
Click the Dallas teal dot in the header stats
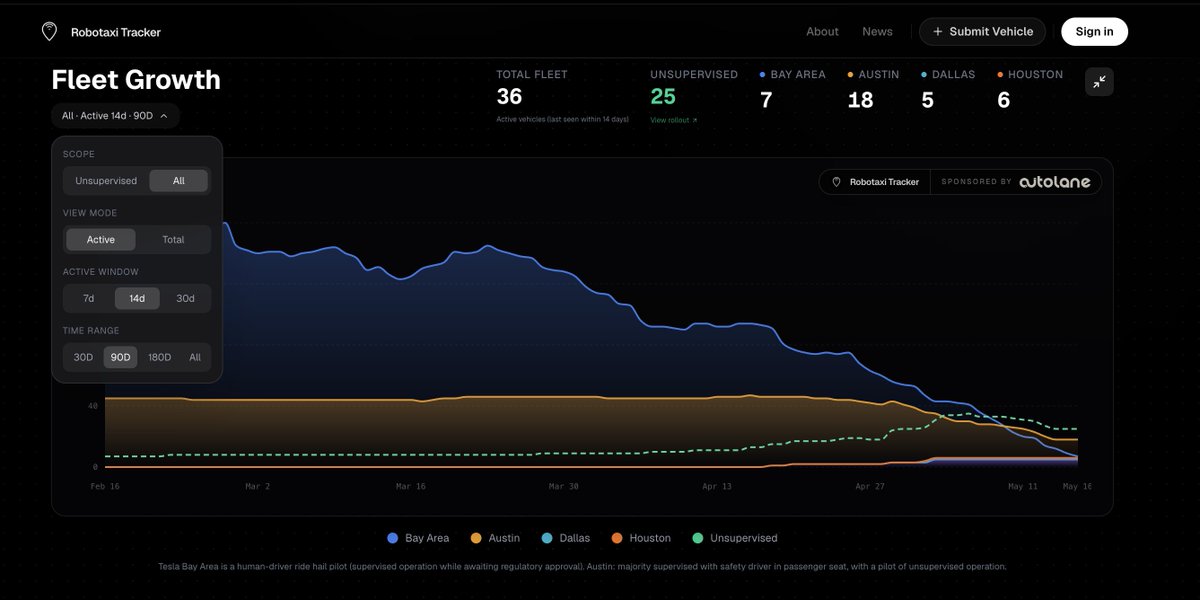point(925,75)
